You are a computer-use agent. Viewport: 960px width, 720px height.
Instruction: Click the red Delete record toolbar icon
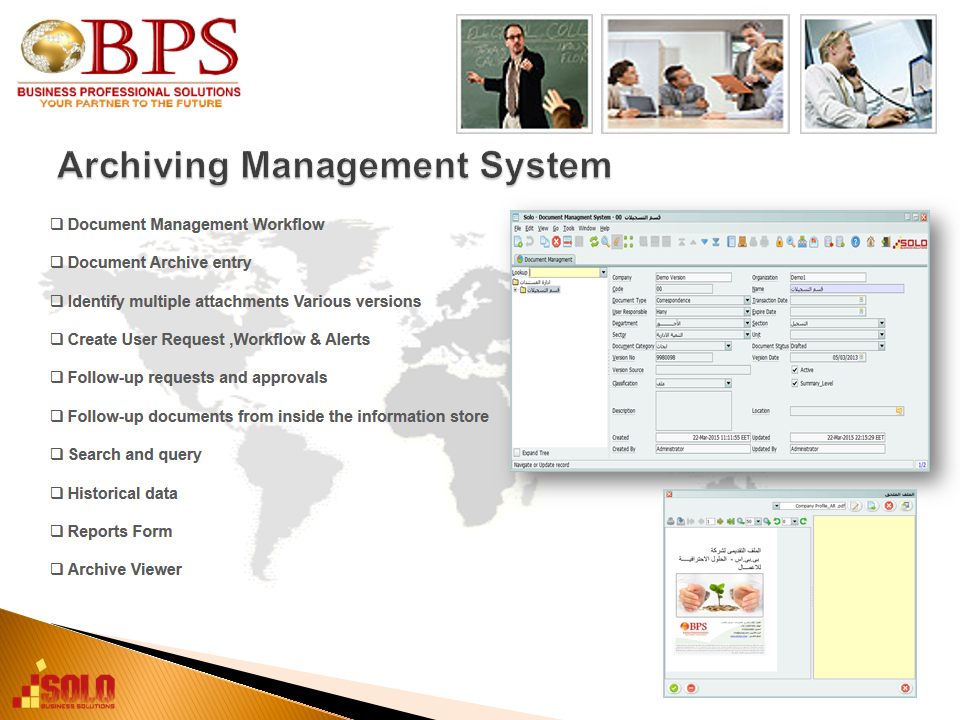[x=556, y=242]
